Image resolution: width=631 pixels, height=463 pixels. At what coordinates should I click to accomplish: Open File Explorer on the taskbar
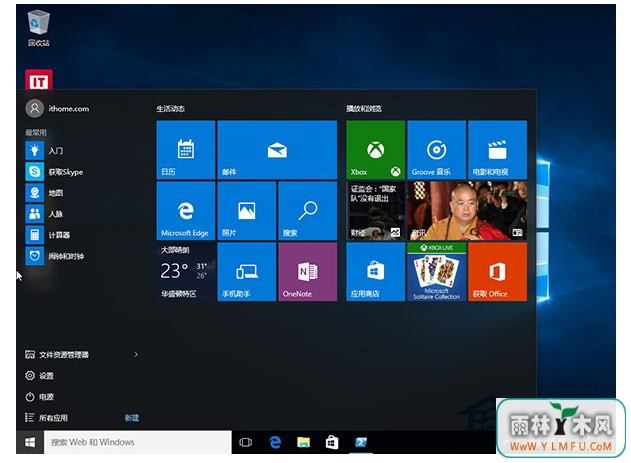pyautogui.click(x=303, y=442)
